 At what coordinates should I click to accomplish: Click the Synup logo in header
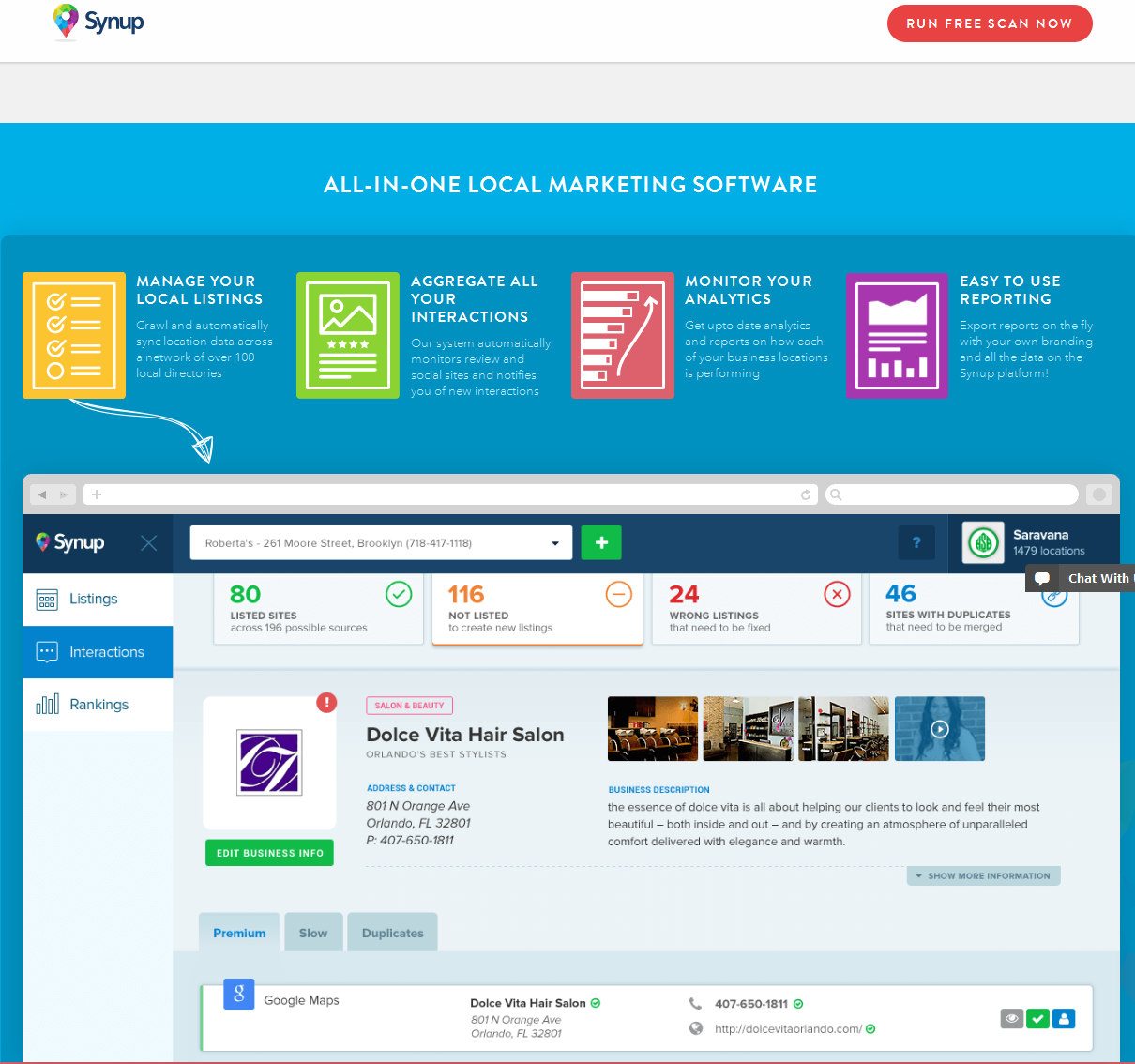pyautogui.click(x=98, y=22)
